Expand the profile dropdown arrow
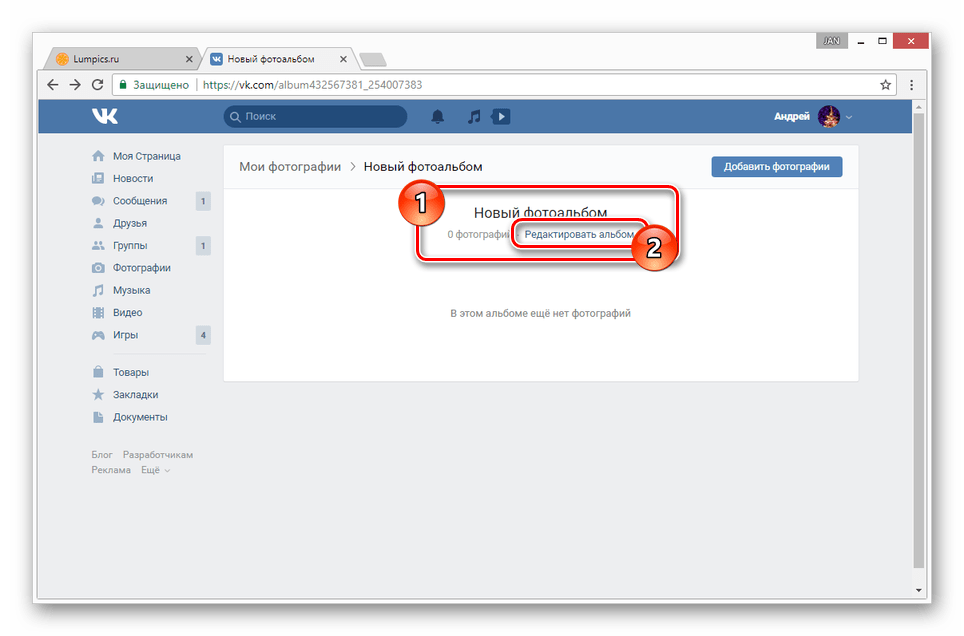The height and width of the screenshot is (636, 964). point(849,117)
